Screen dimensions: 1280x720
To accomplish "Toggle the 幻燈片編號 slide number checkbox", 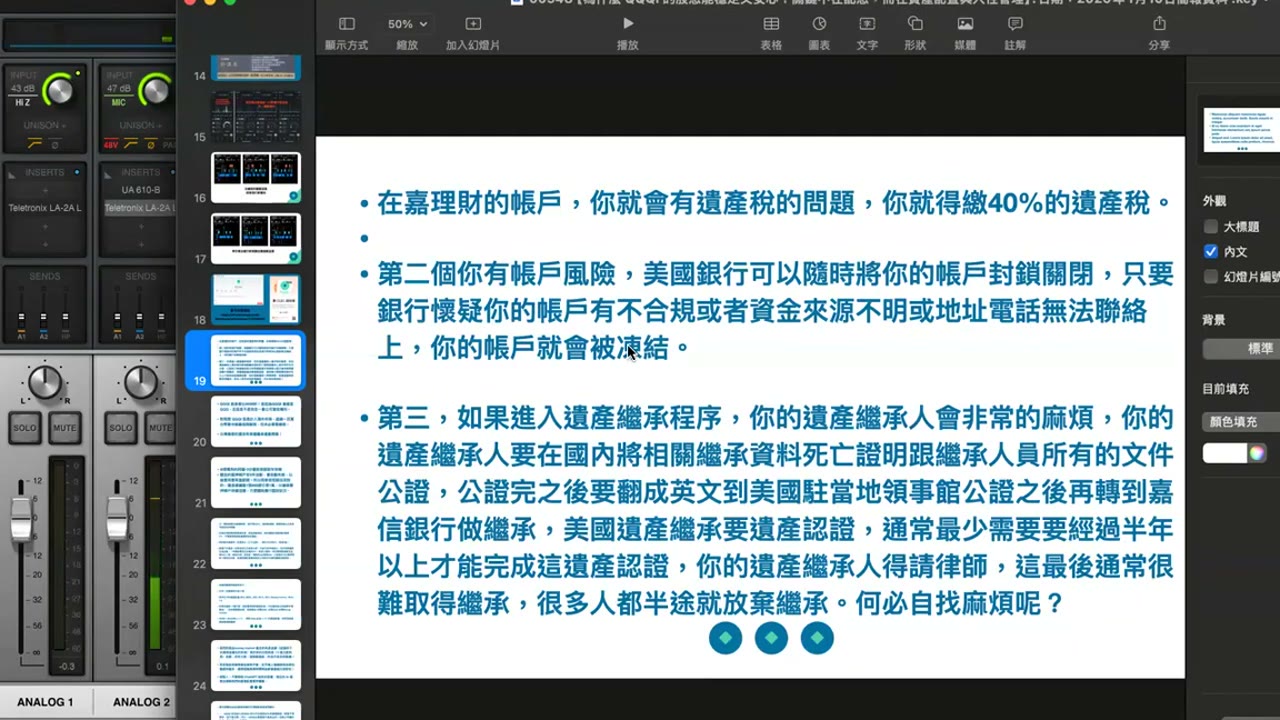I will pyautogui.click(x=1211, y=277).
